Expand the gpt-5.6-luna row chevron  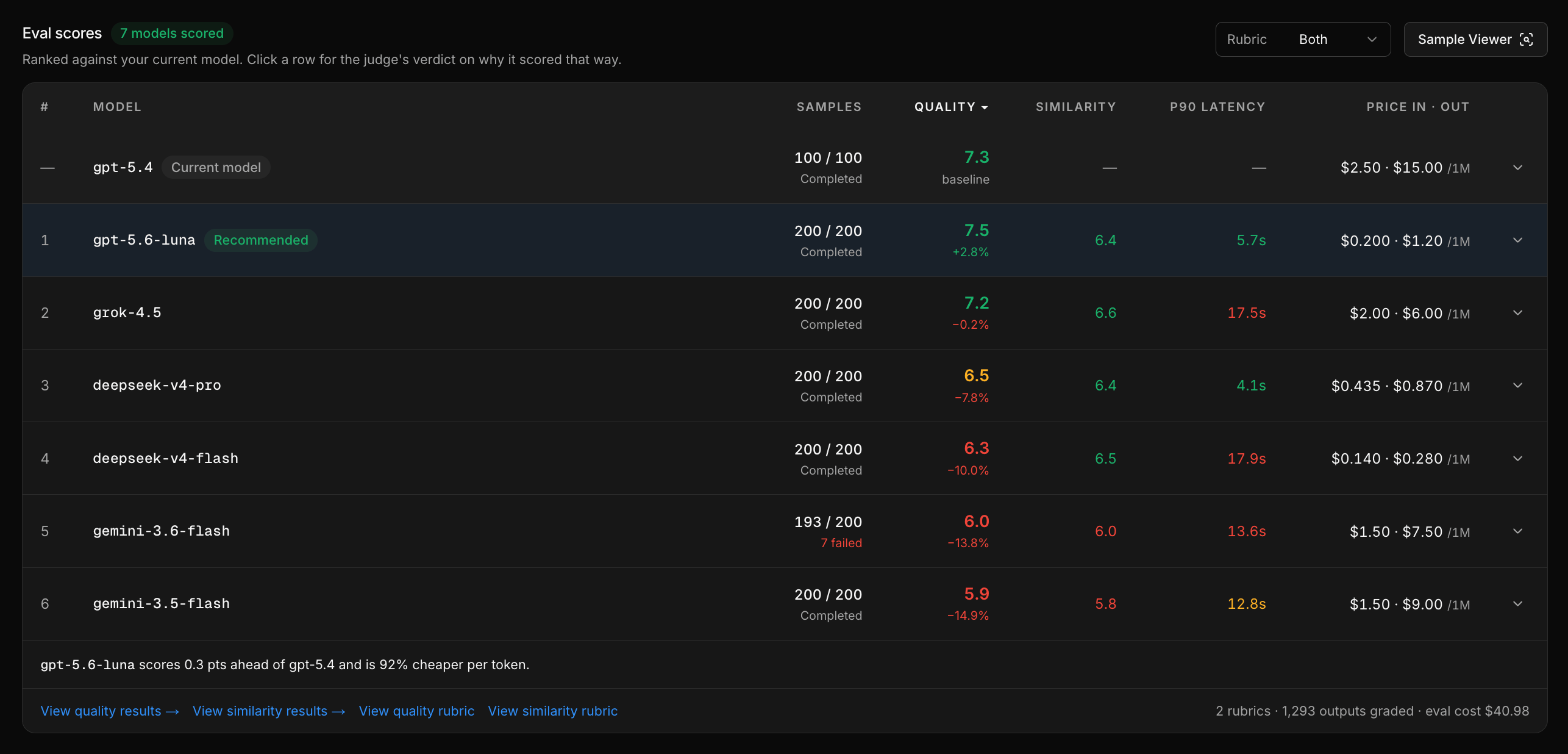[x=1518, y=240]
